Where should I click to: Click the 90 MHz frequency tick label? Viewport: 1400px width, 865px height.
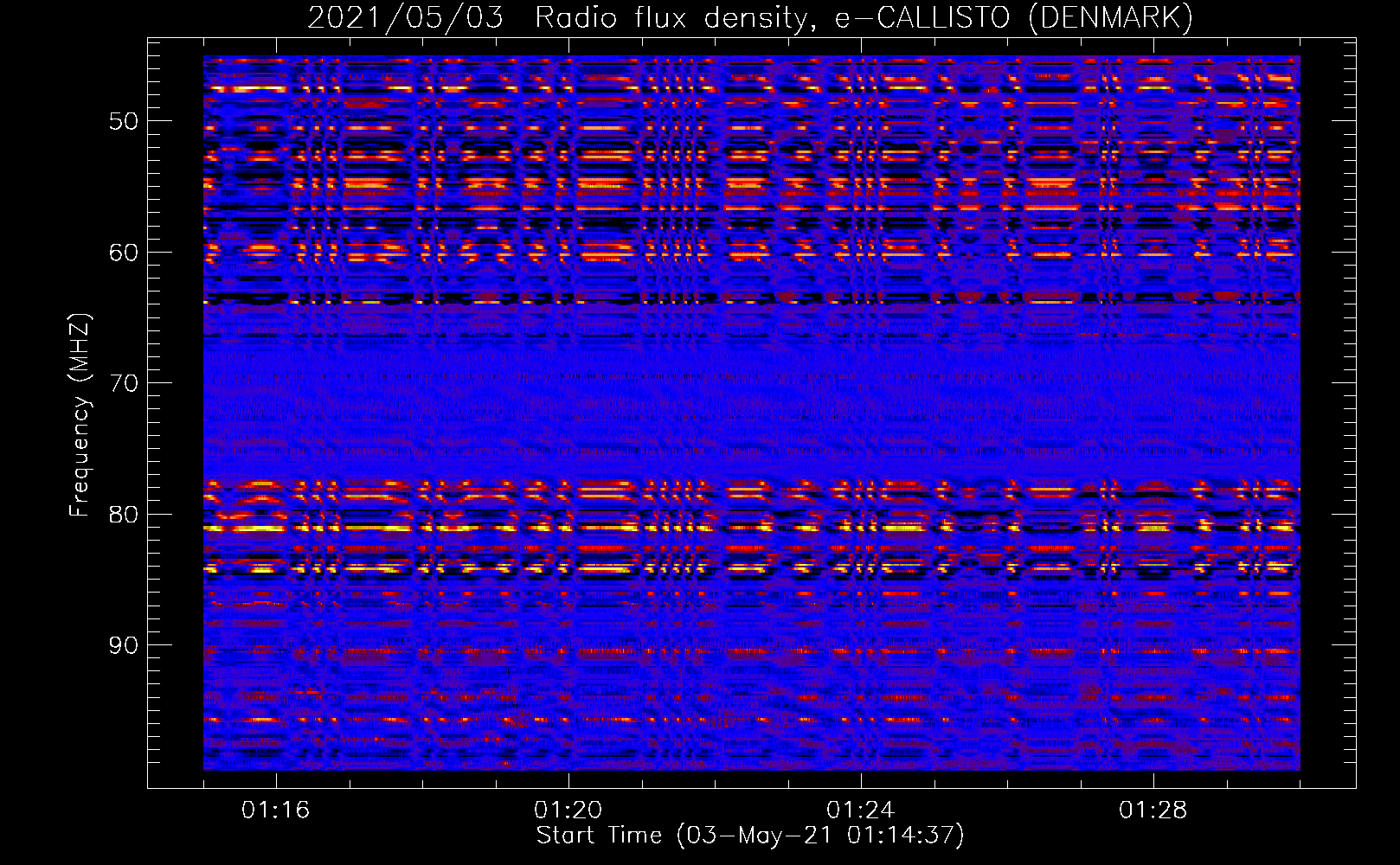coord(124,645)
